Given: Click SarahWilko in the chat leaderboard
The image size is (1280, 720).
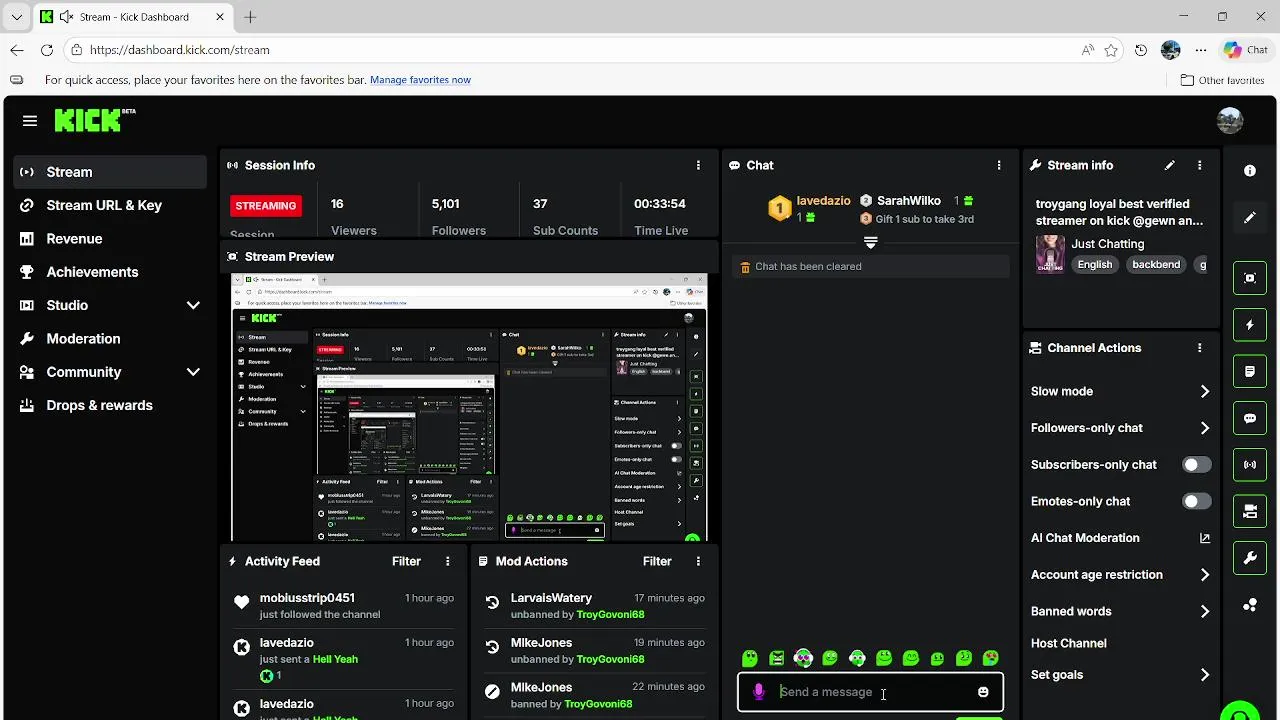Looking at the screenshot, I should pos(908,201).
